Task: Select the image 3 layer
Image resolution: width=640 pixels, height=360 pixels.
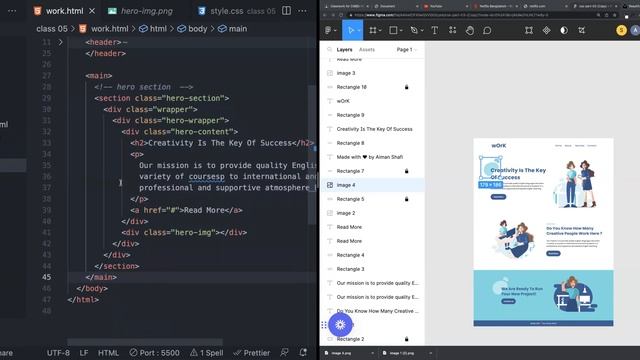Action: pyautogui.click(x=373, y=73)
